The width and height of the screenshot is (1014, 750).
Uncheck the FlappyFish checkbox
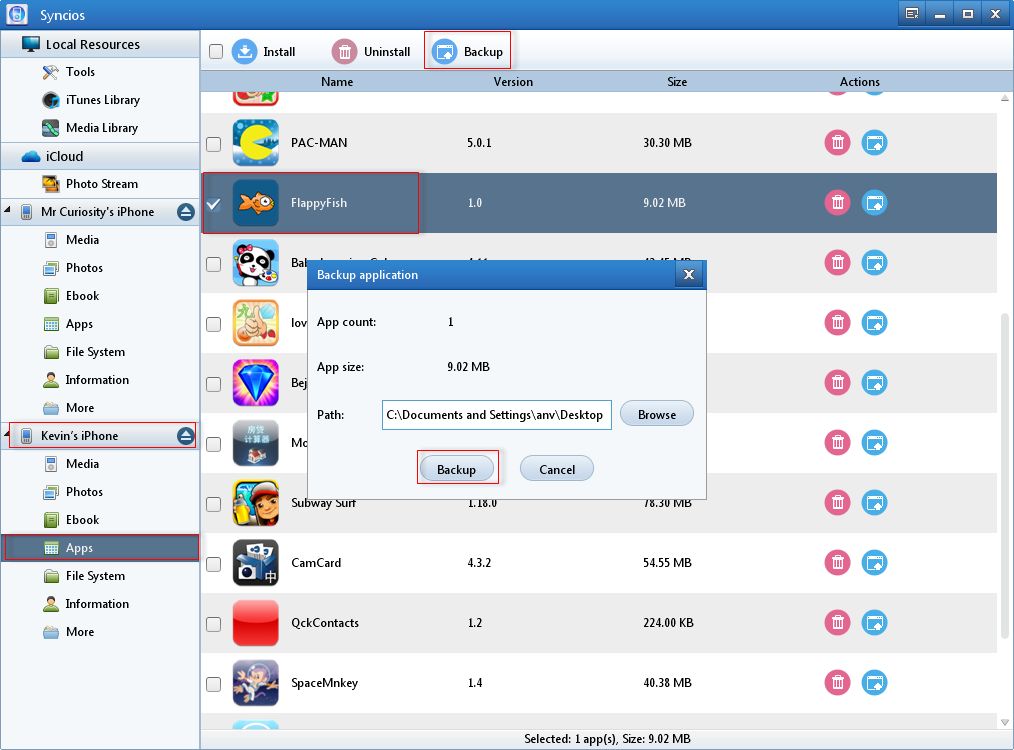pyautogui.click(x=213, y=204)
